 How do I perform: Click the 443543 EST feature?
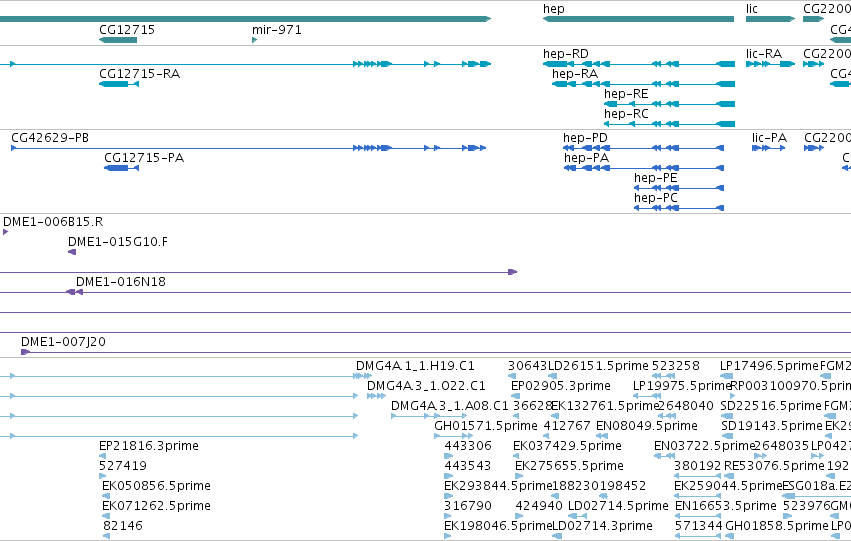click(448, 476)
